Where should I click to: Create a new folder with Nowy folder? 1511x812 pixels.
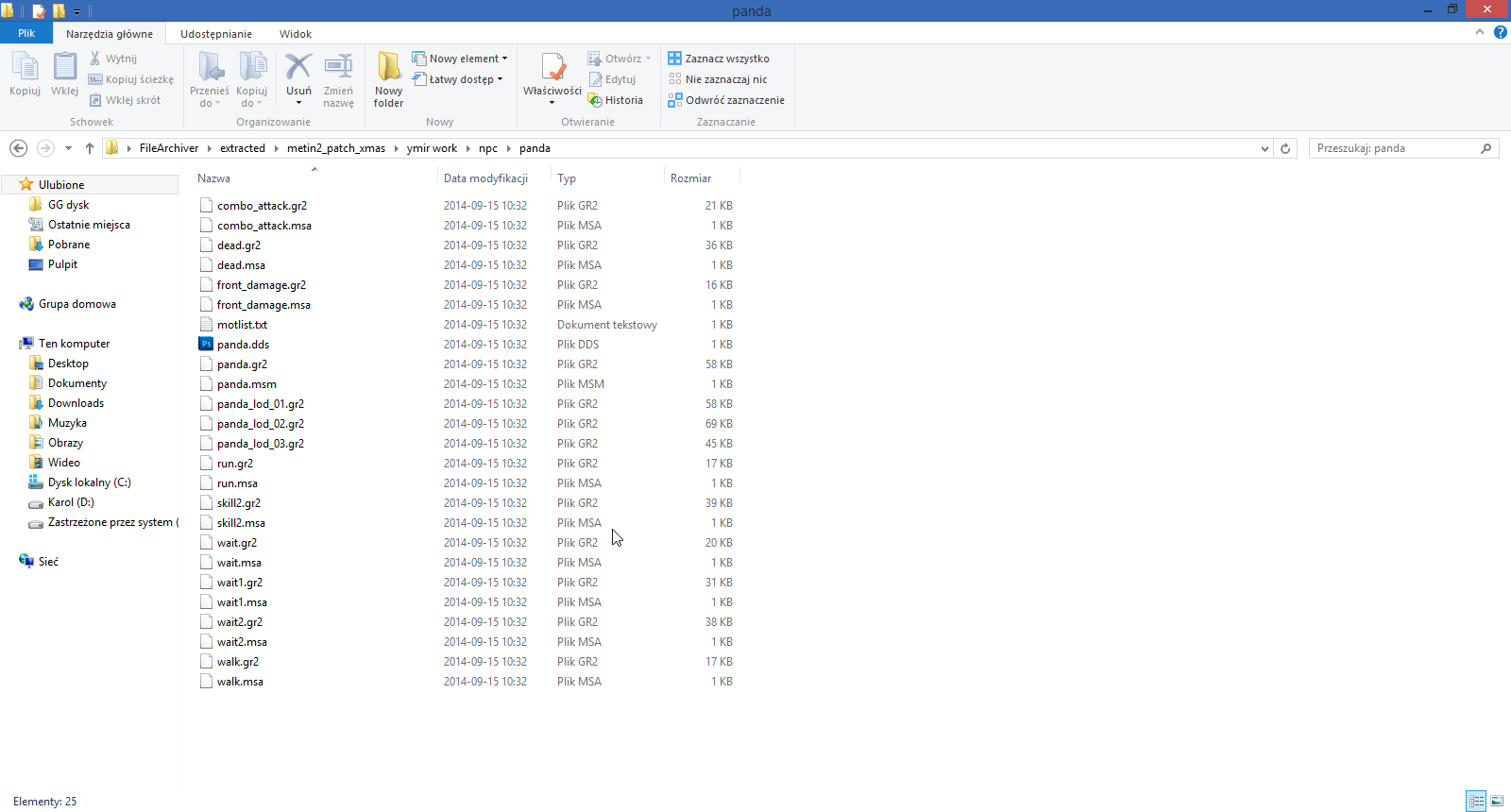point(388,79)
